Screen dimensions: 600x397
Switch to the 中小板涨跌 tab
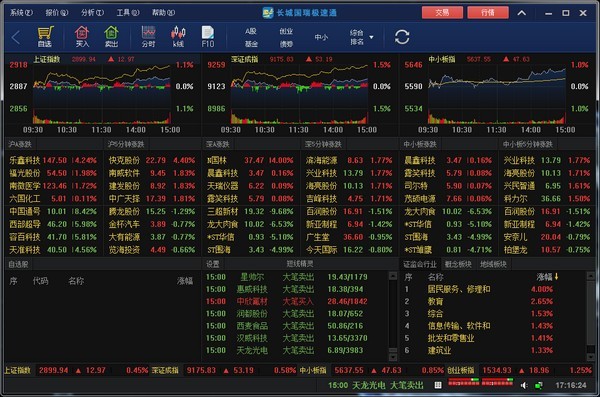(420, 144)
